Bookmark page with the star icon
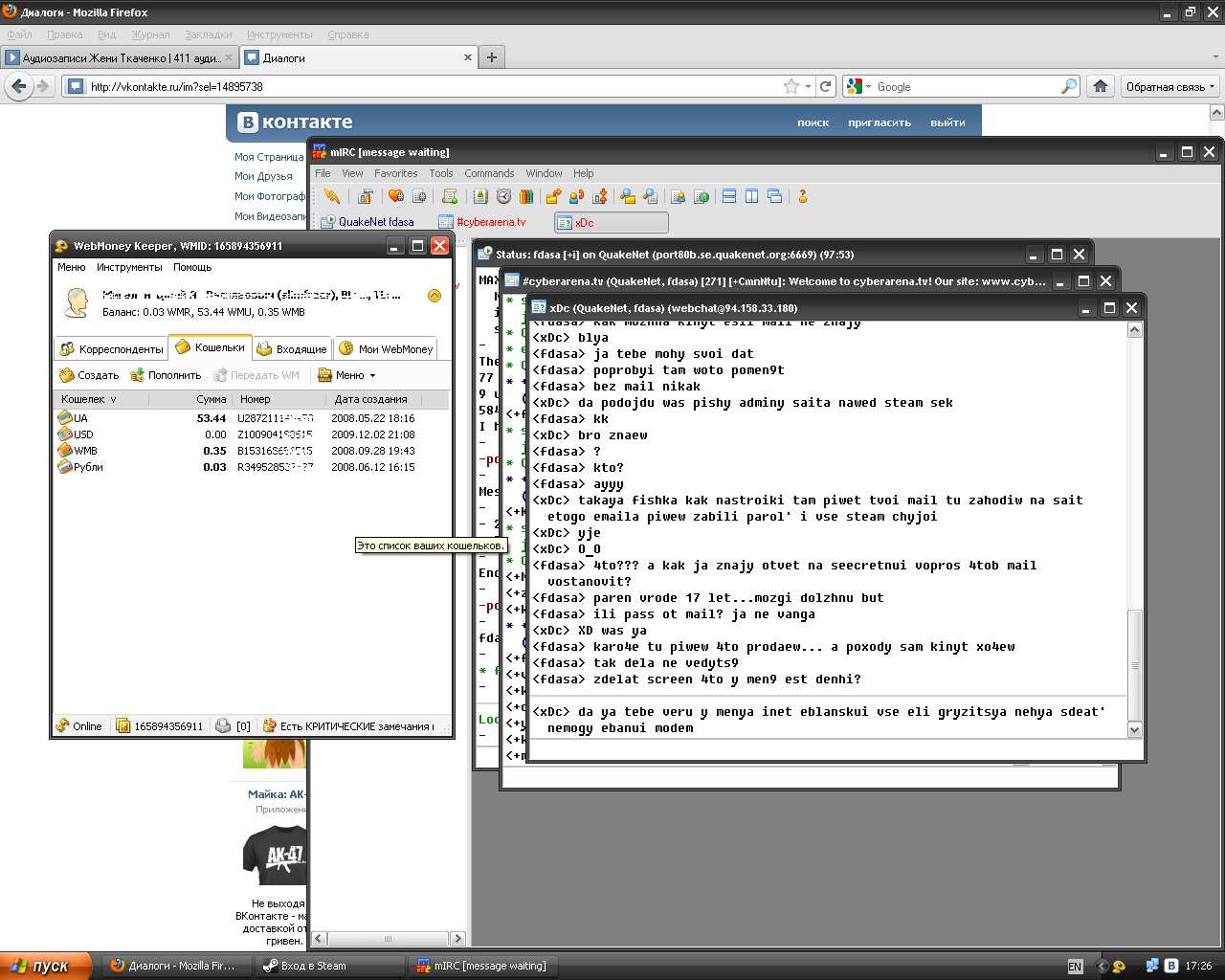Viewport: 1225px width, 980px height. [x=791, y=86]
